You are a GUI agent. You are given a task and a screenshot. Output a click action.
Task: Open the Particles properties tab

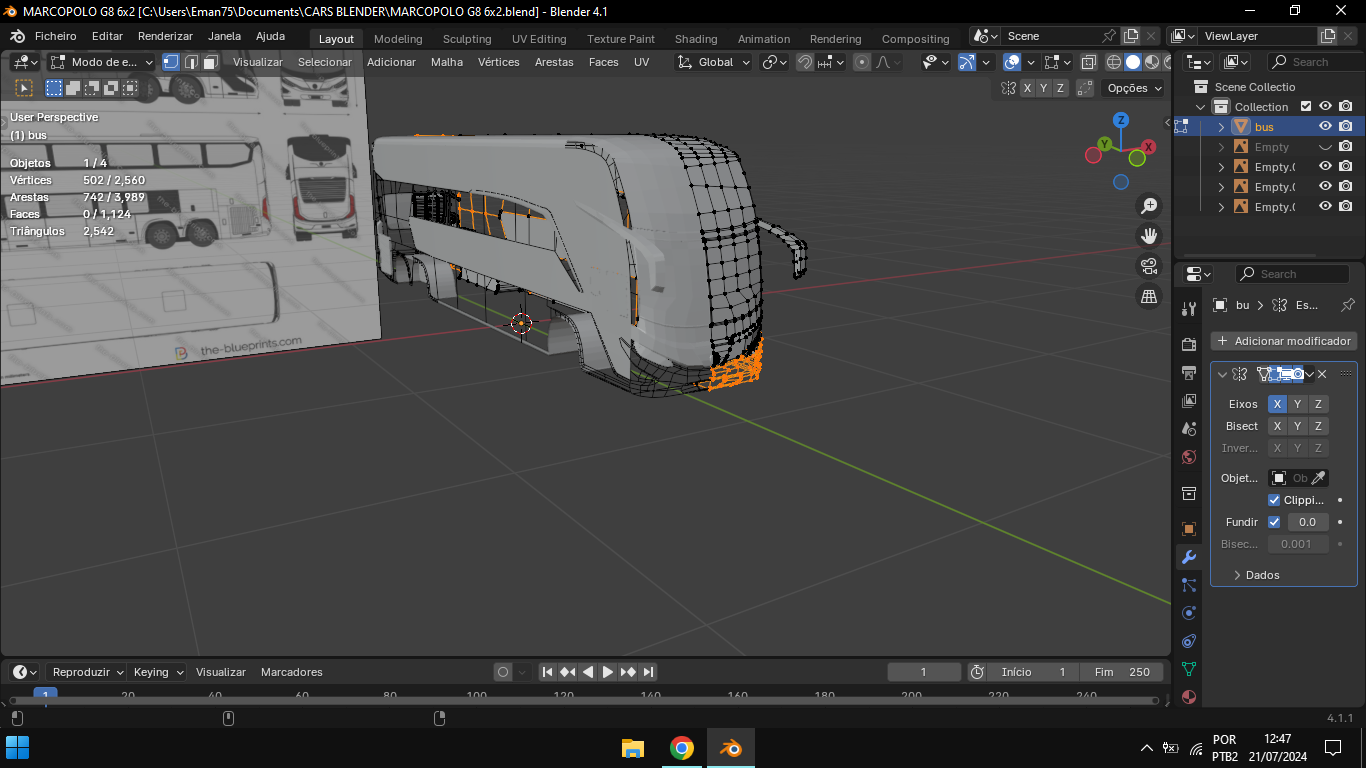coord(1189,585)
